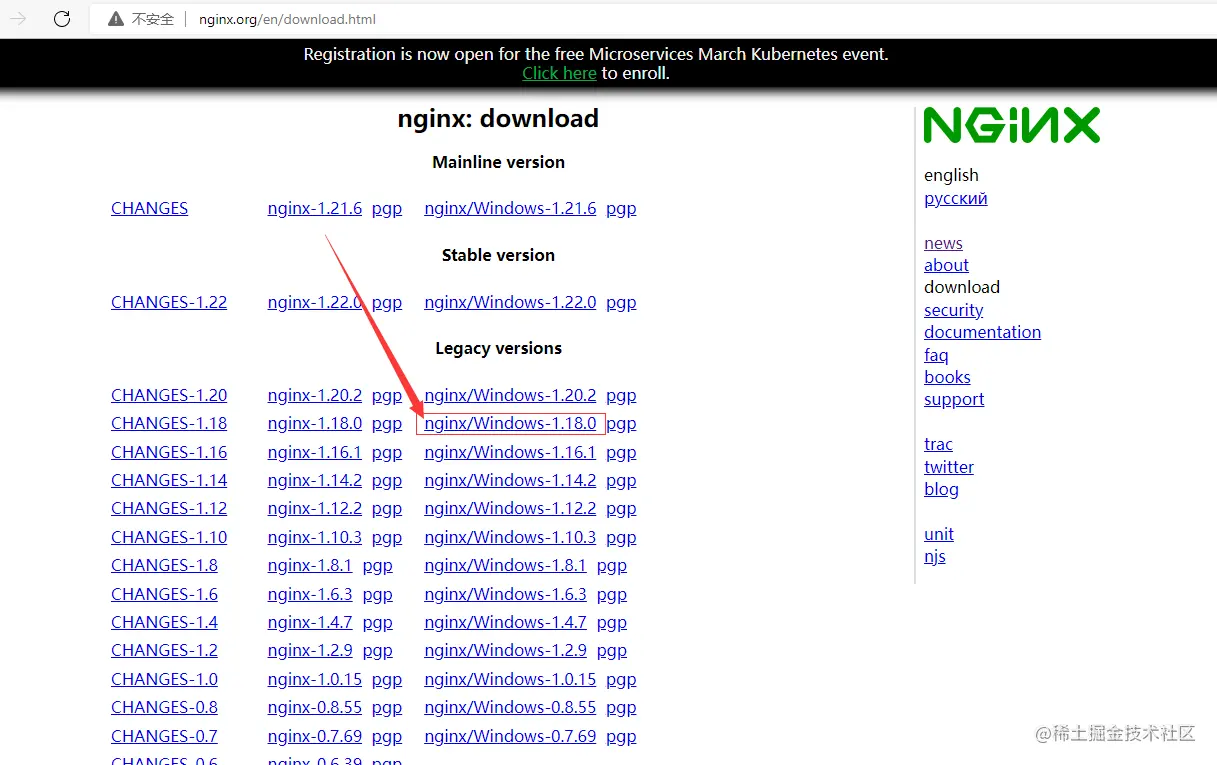Click the browser forward arrow
This screenshot has width=1217, height=765.
18,19
